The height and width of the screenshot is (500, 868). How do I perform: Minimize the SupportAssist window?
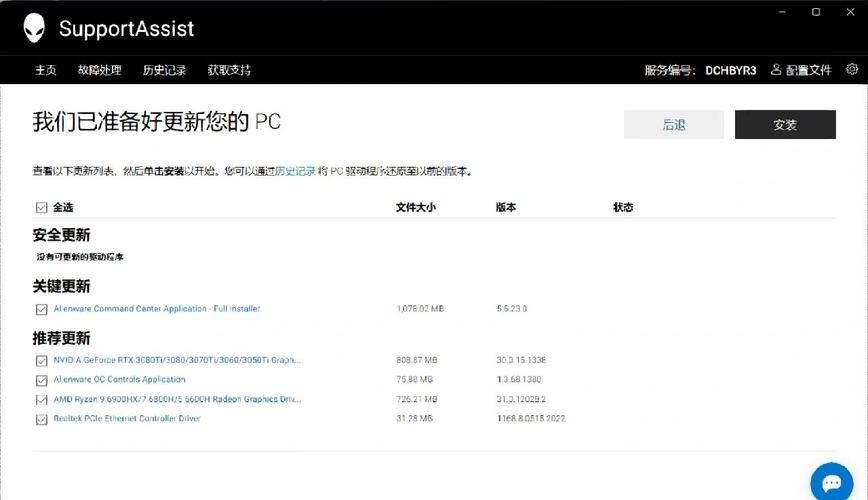[x=780, y=12]
